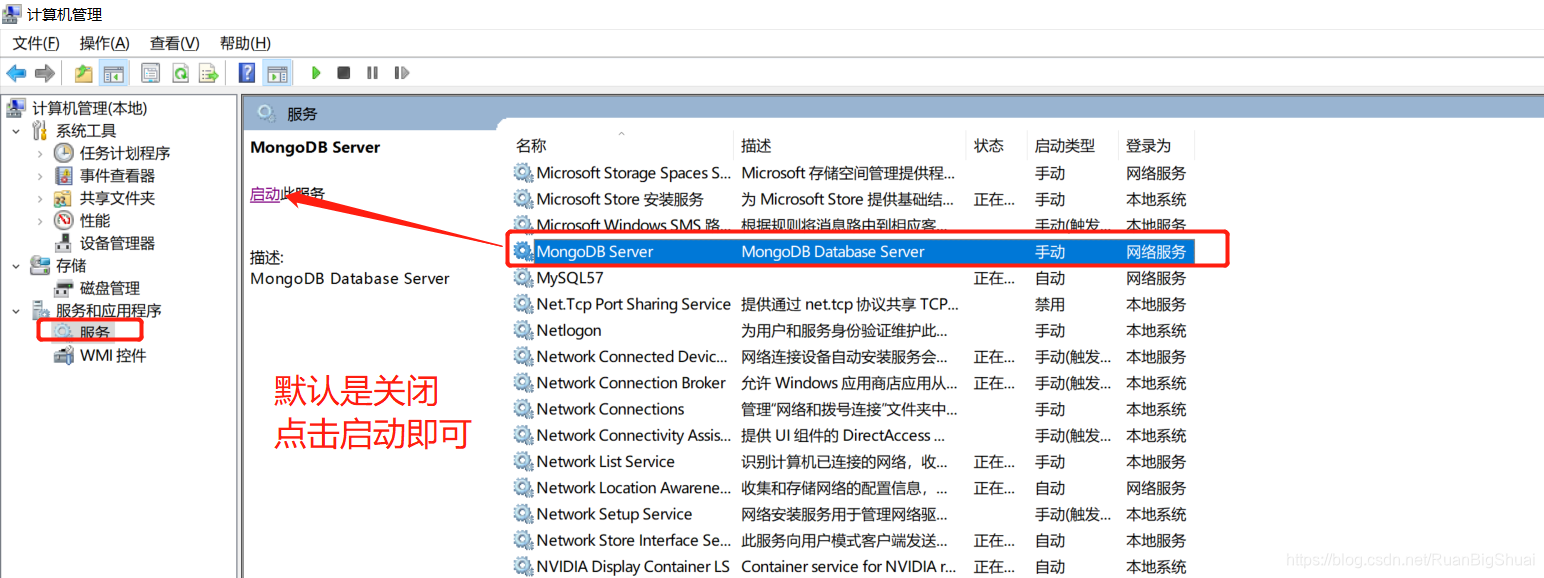Collapse the 存储 tree node
The height and width of the screenshot is (578, 1544).
click(x=16, y=266)
